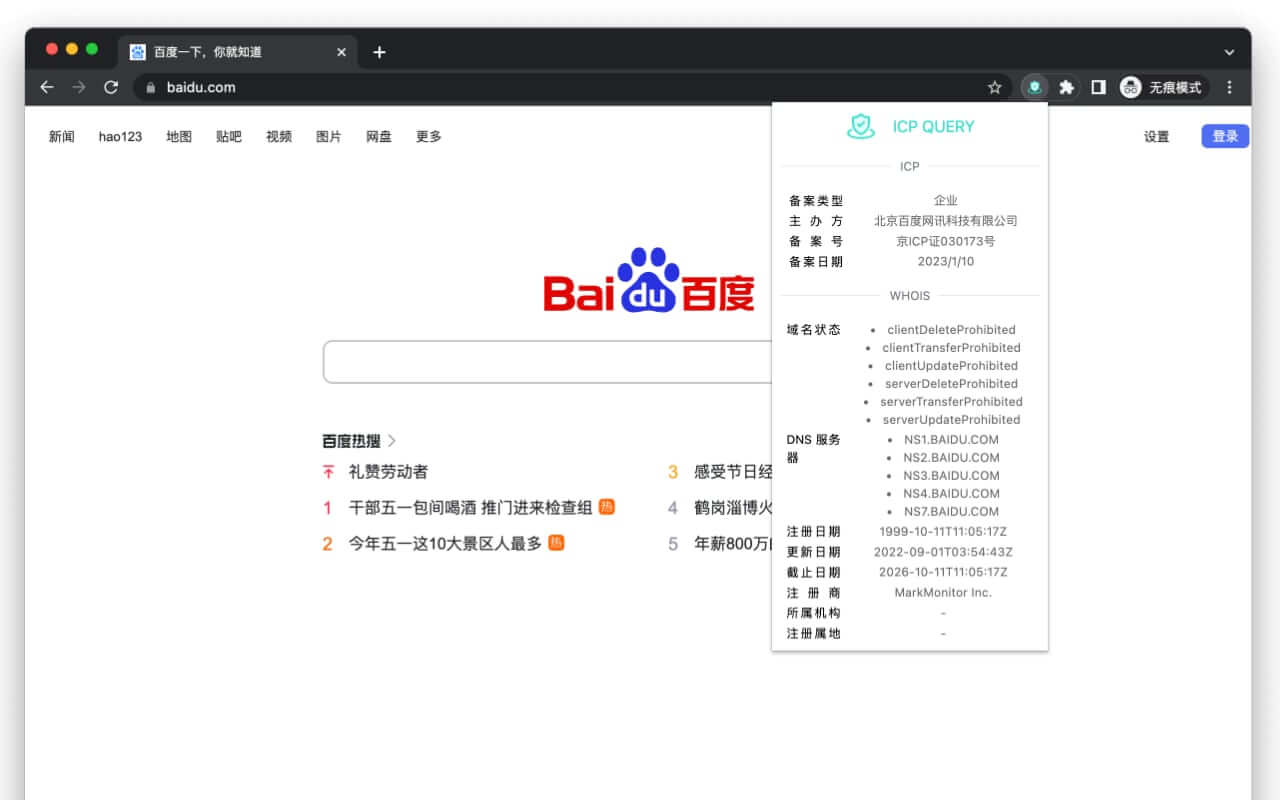Viewport: 1280px width, 800px height.
Task: Click the ICP QUERY shield logo
Action: click(861, 126)
